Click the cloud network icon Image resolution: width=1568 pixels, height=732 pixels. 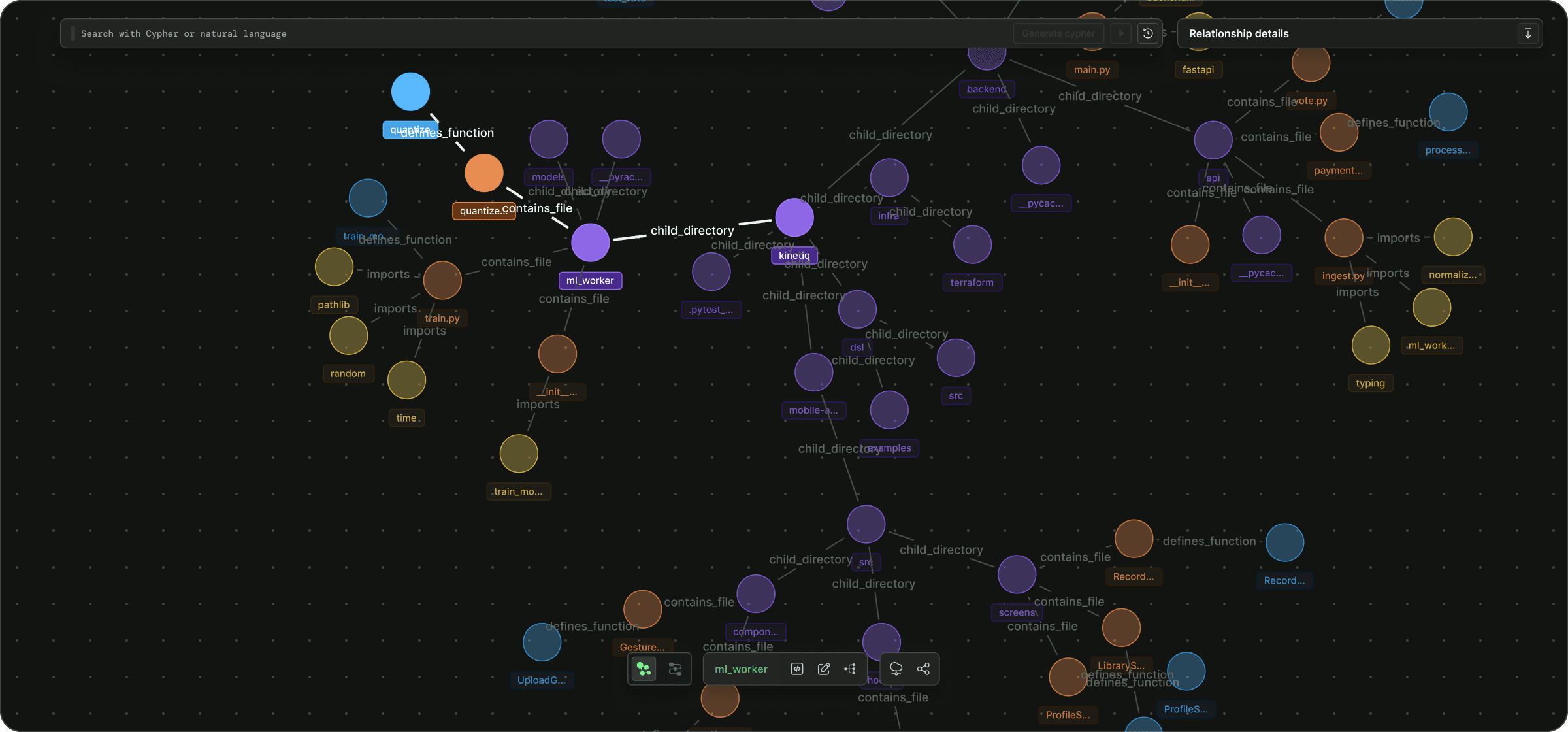coord(896,669)
